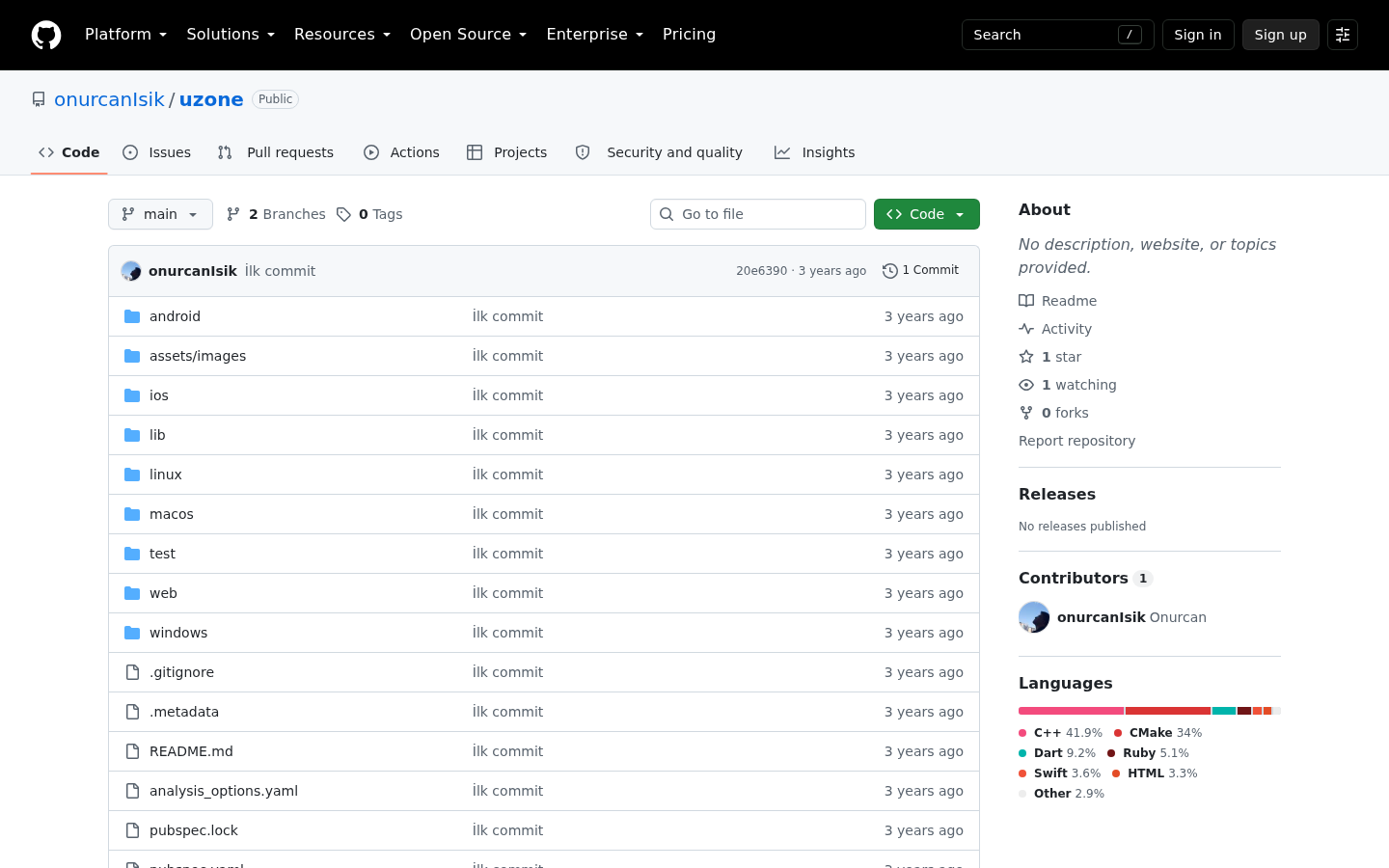Expand the Solutions menu
1389x868 pixels.
pos(231,35)
